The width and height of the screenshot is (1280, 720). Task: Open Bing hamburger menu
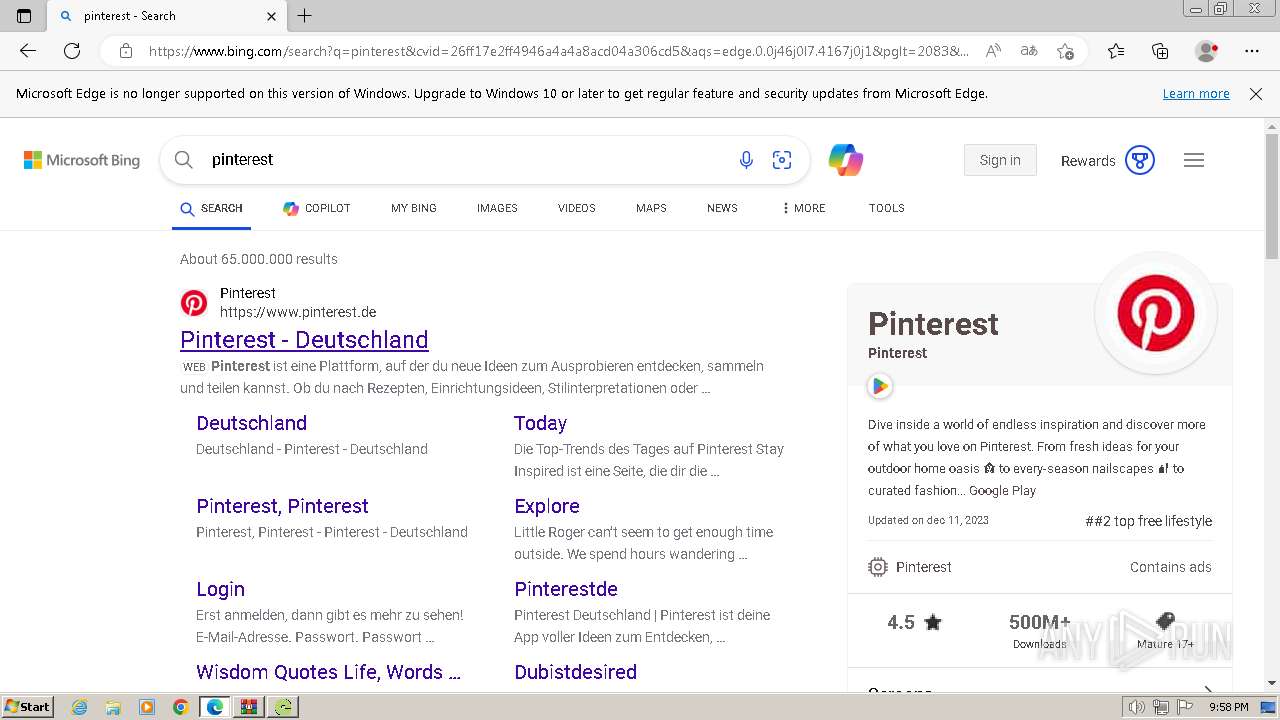(1194, 160)
